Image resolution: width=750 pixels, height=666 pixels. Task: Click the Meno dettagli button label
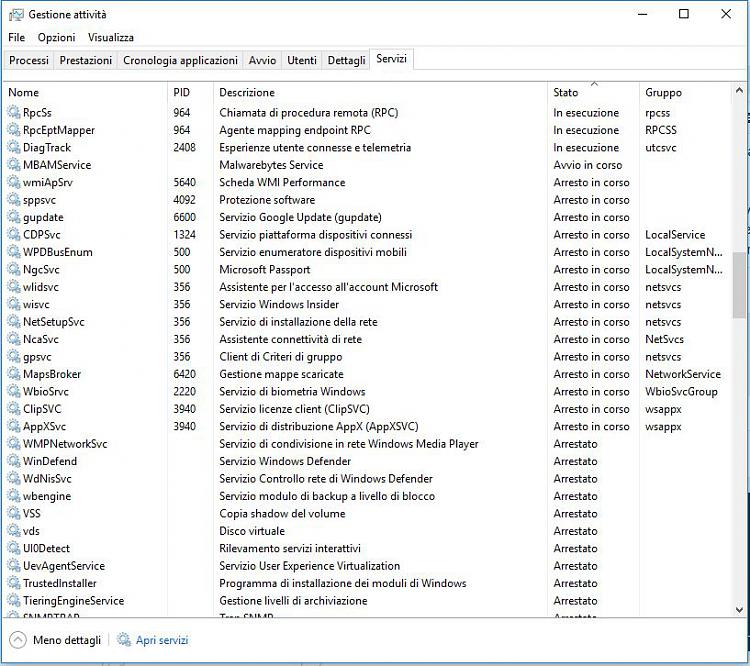tap(67, 640)
